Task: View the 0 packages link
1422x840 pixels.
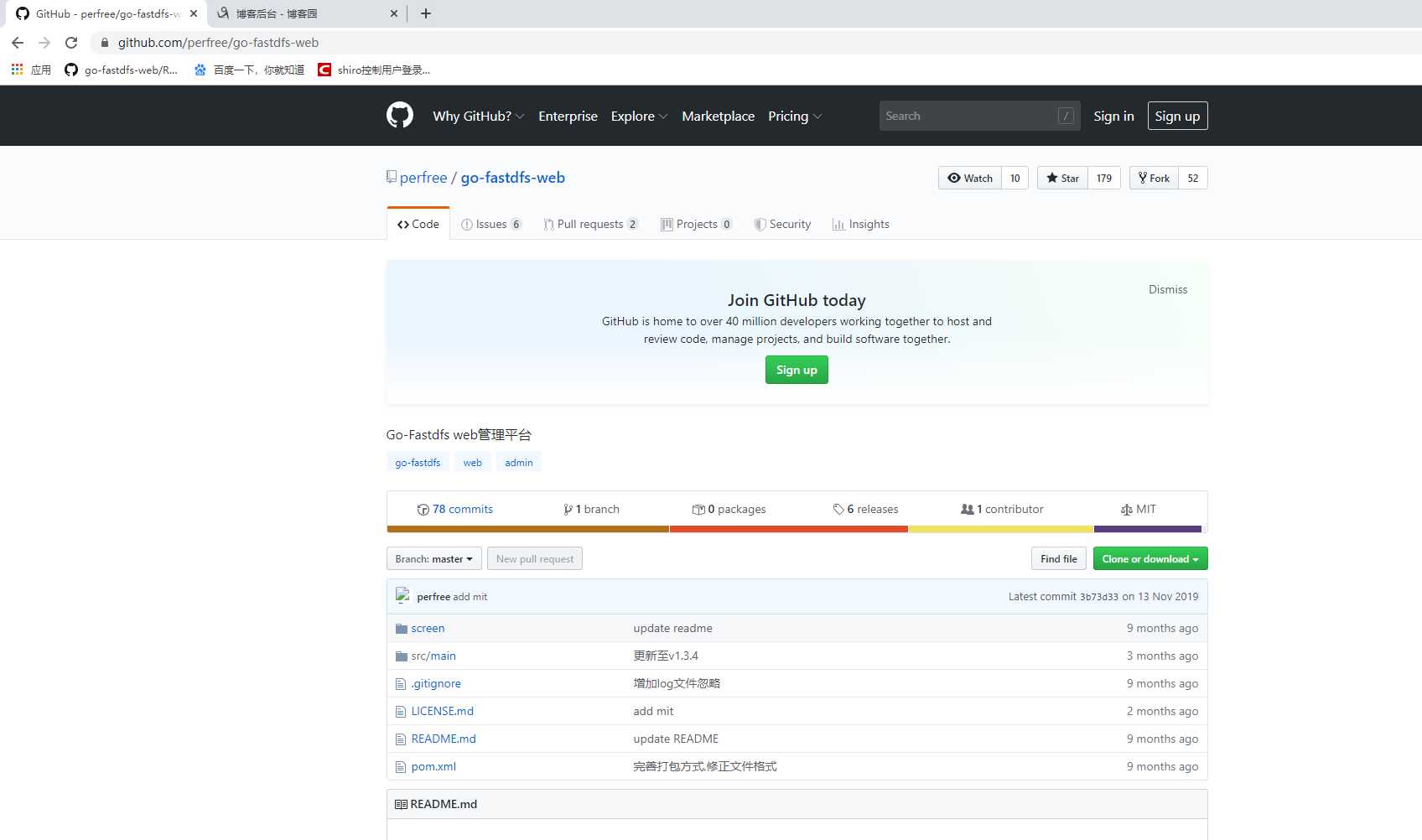Action: 729,509
